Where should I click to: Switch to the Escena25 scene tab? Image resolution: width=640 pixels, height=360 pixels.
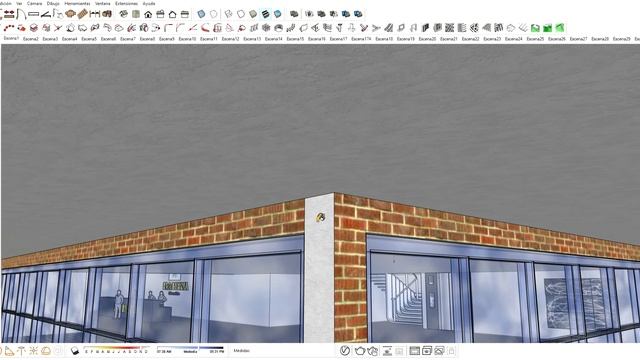[535, 39]
